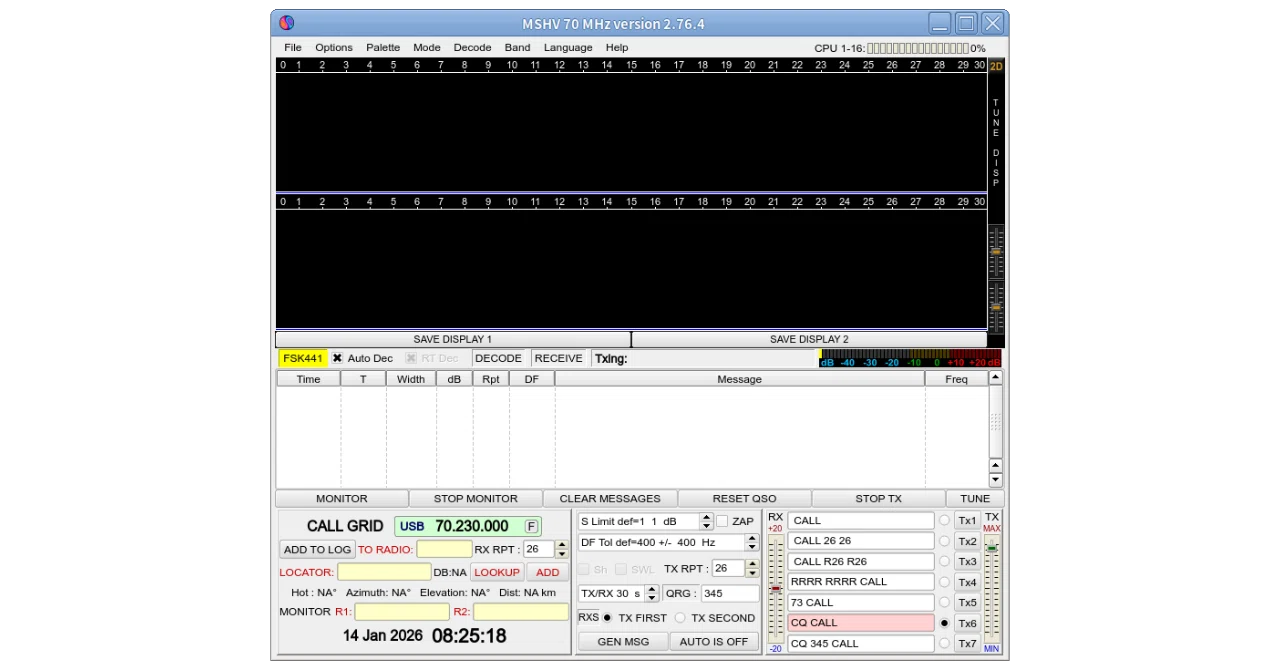The width and height of the screenshot is (1280, 670).
Task: Click the S Limit spin box up arrow
Action: [707, 517]
